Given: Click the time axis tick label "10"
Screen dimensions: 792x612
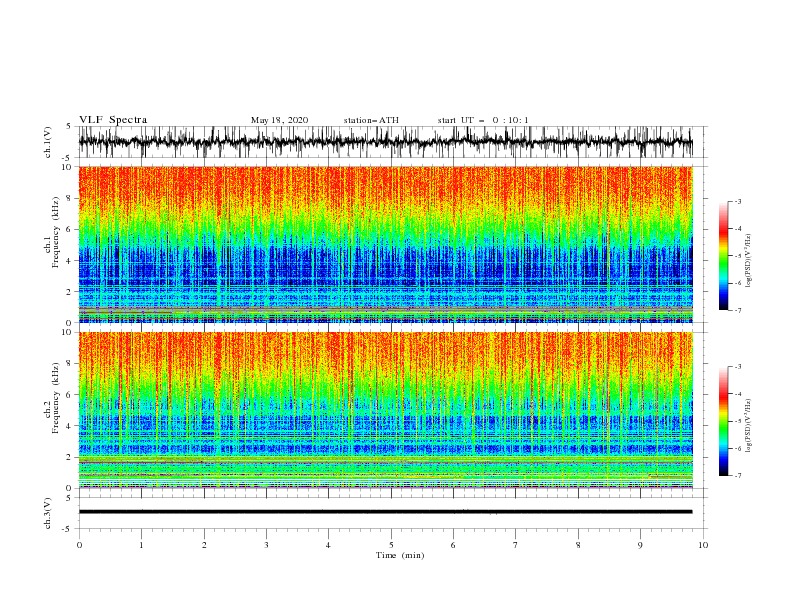Looking at the screenshot, I should [x=703, y=545].
